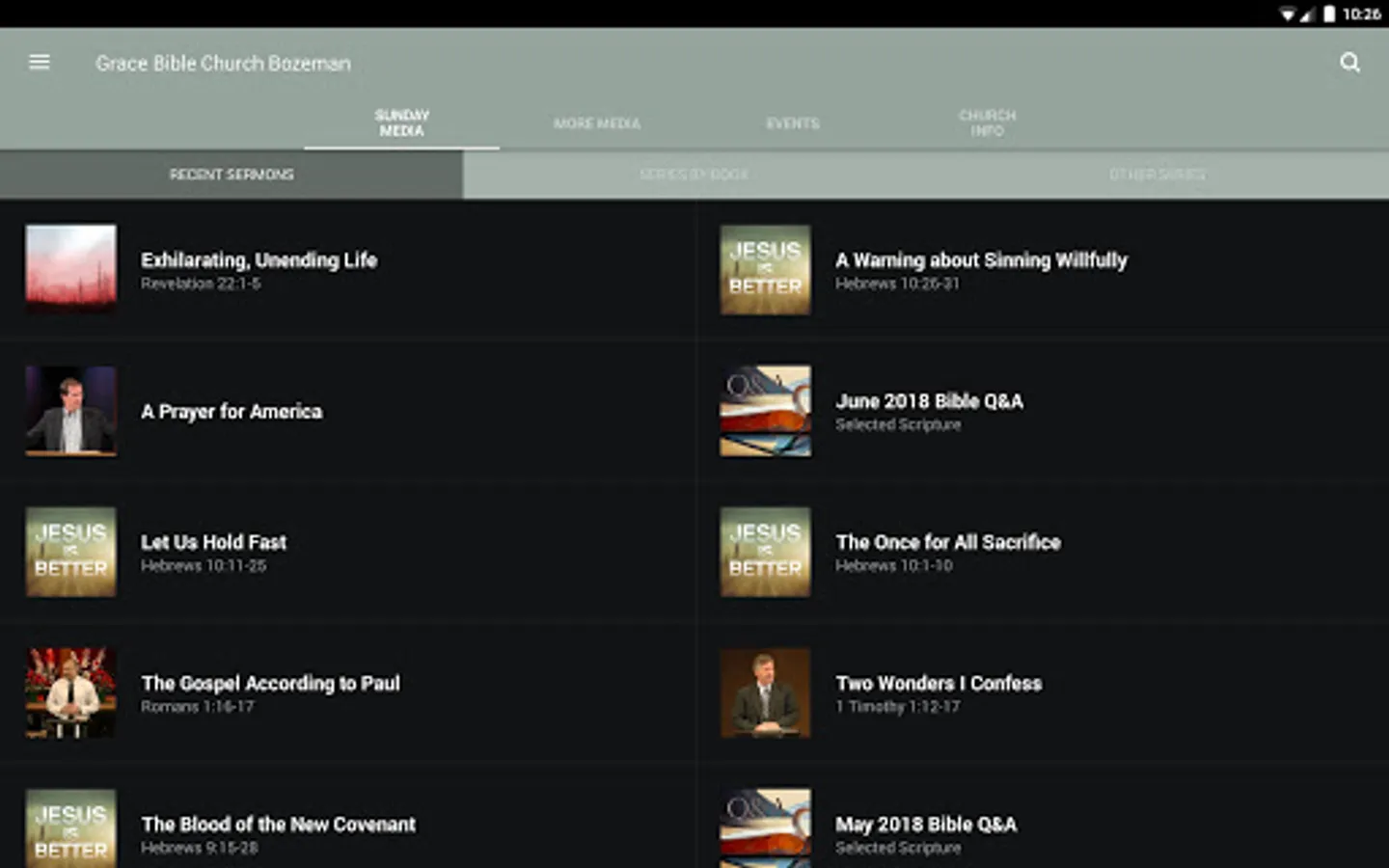Open The Blood of the New Covenant thumbnail

tap(71, 828)
